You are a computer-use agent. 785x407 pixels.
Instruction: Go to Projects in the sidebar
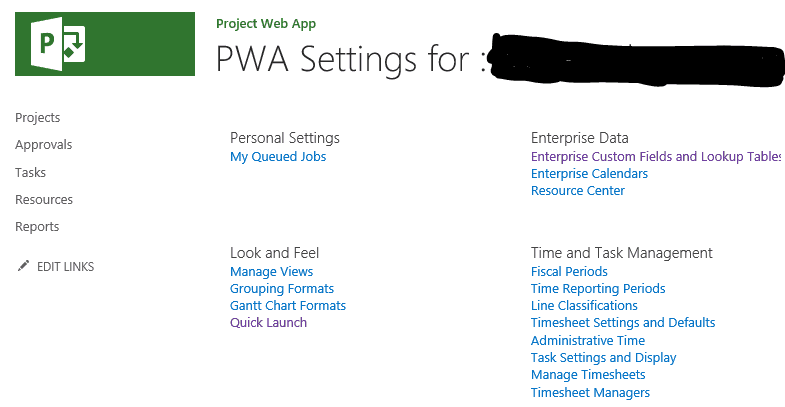38,118
